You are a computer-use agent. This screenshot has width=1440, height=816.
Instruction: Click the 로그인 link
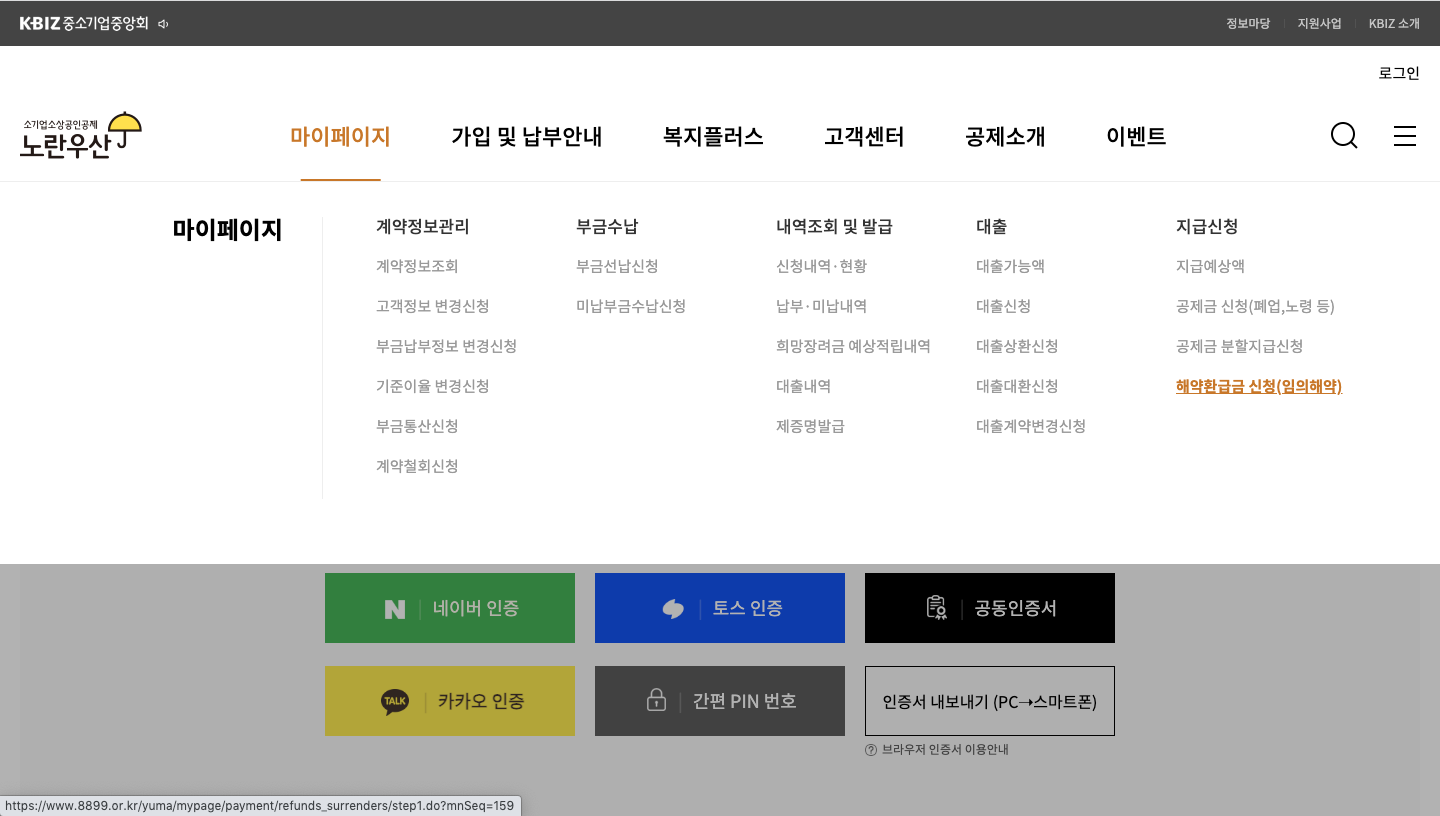click(1398, 72)
